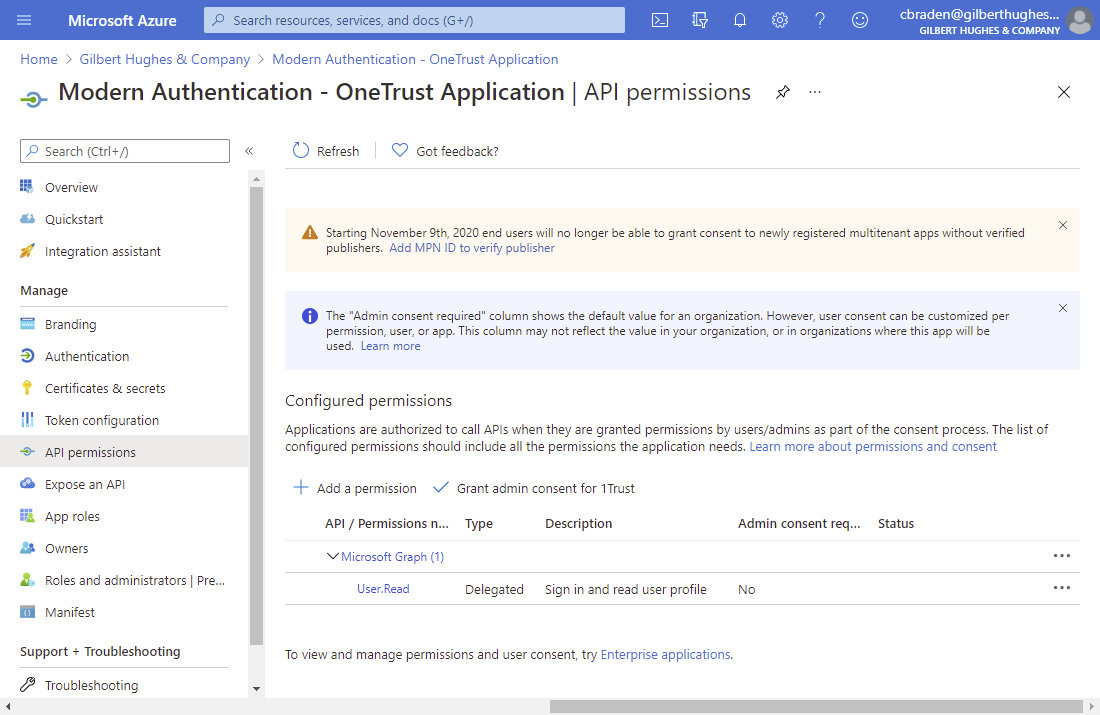Viewport: 1100px width, 715px height.
Task: Click the Microsoft Azure logo text
Action: click(x=122, y=20)
